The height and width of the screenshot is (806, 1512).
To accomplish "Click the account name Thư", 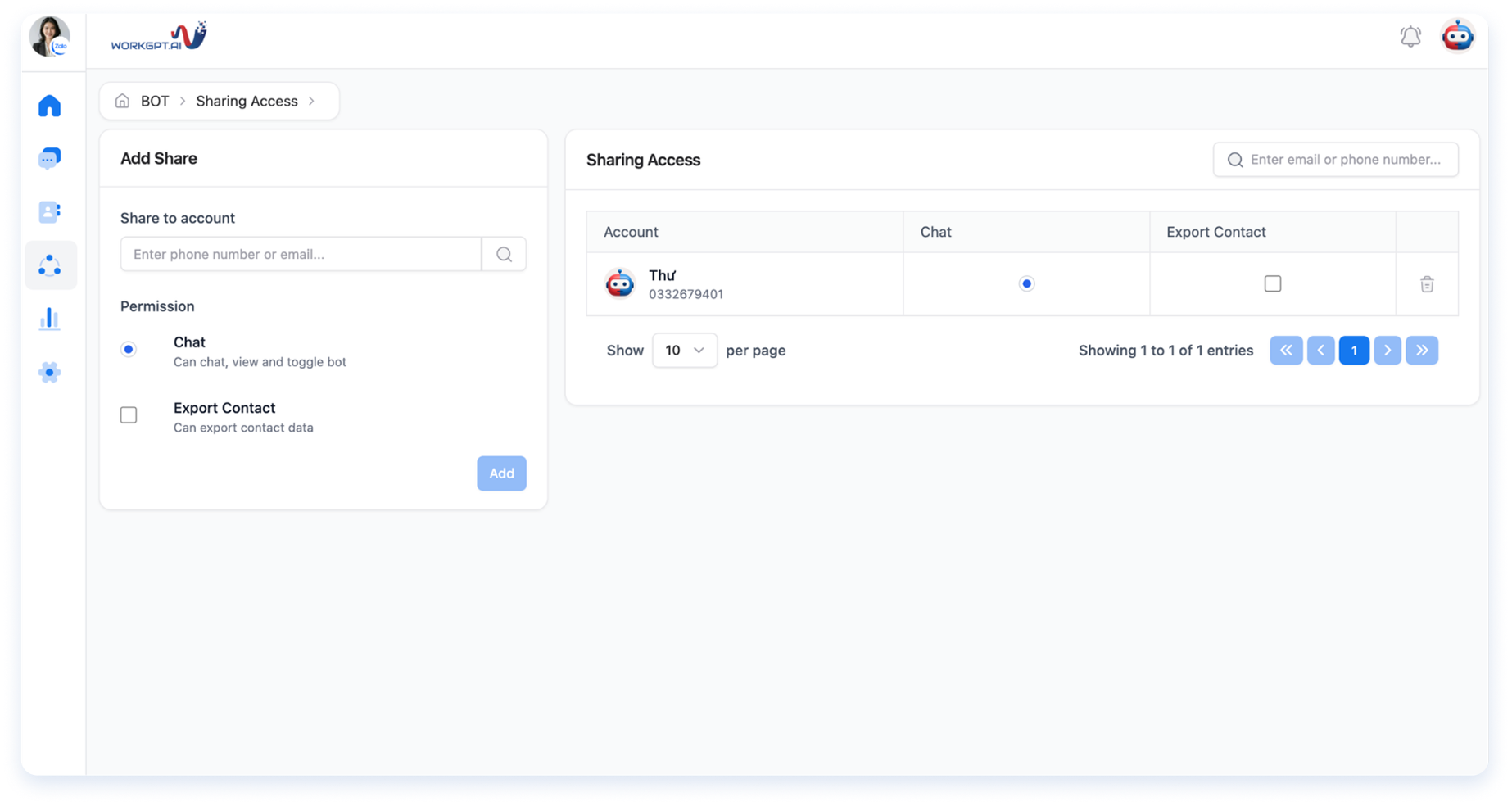I will click(663, 275).
